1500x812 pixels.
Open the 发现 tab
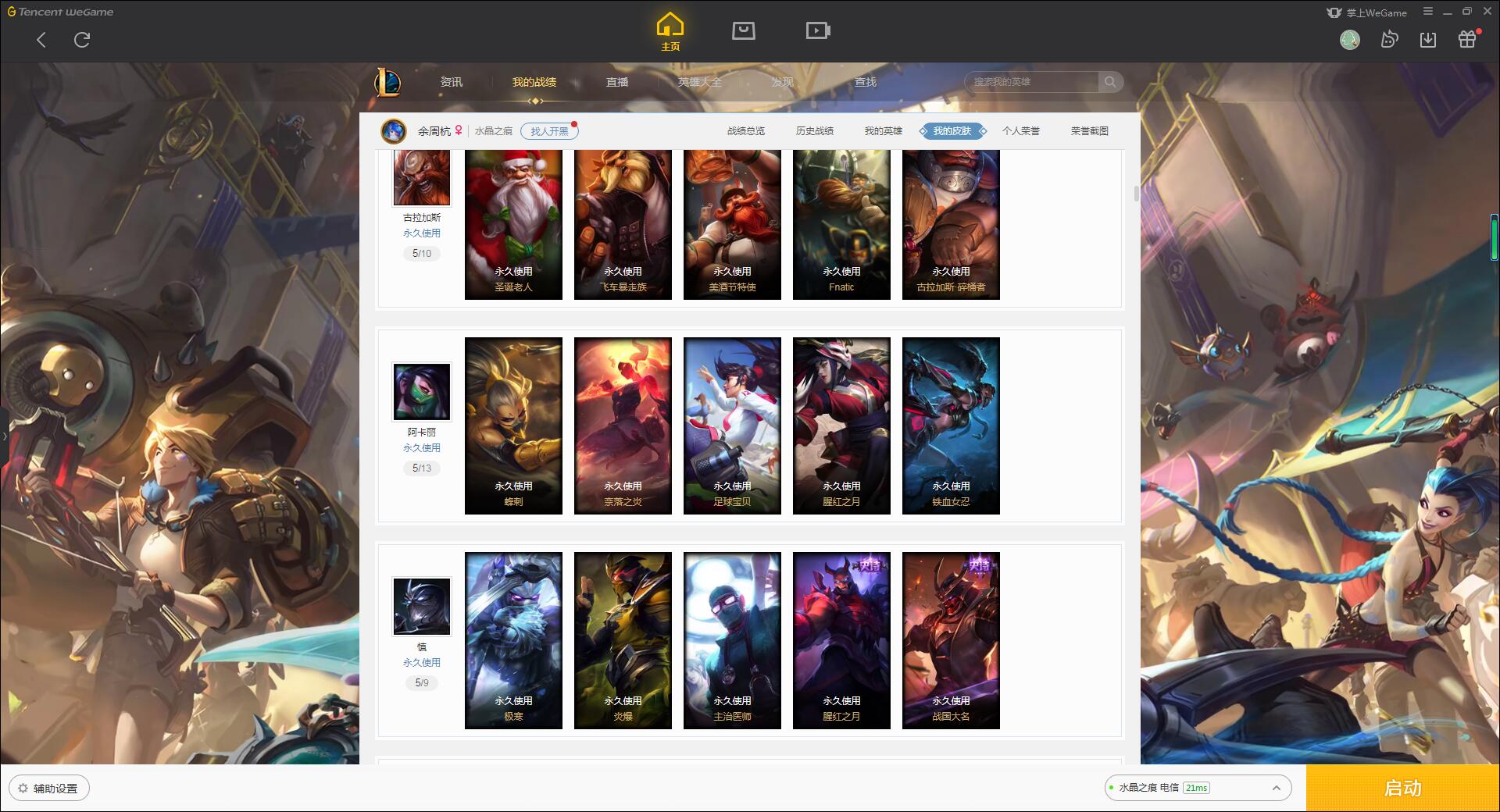coord(783,82)
